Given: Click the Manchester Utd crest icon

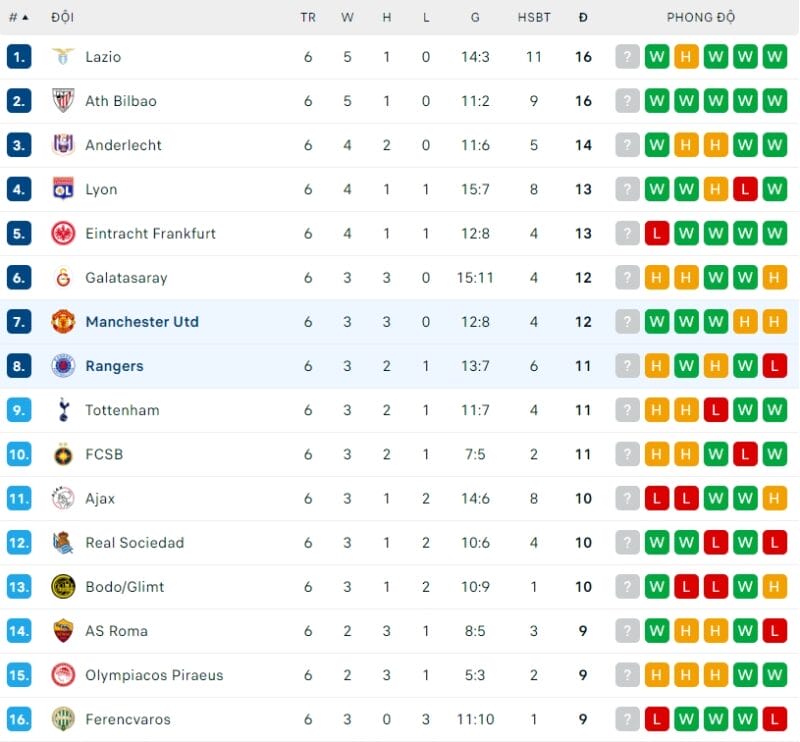Looking at the screenshot, I should (63, 322).
